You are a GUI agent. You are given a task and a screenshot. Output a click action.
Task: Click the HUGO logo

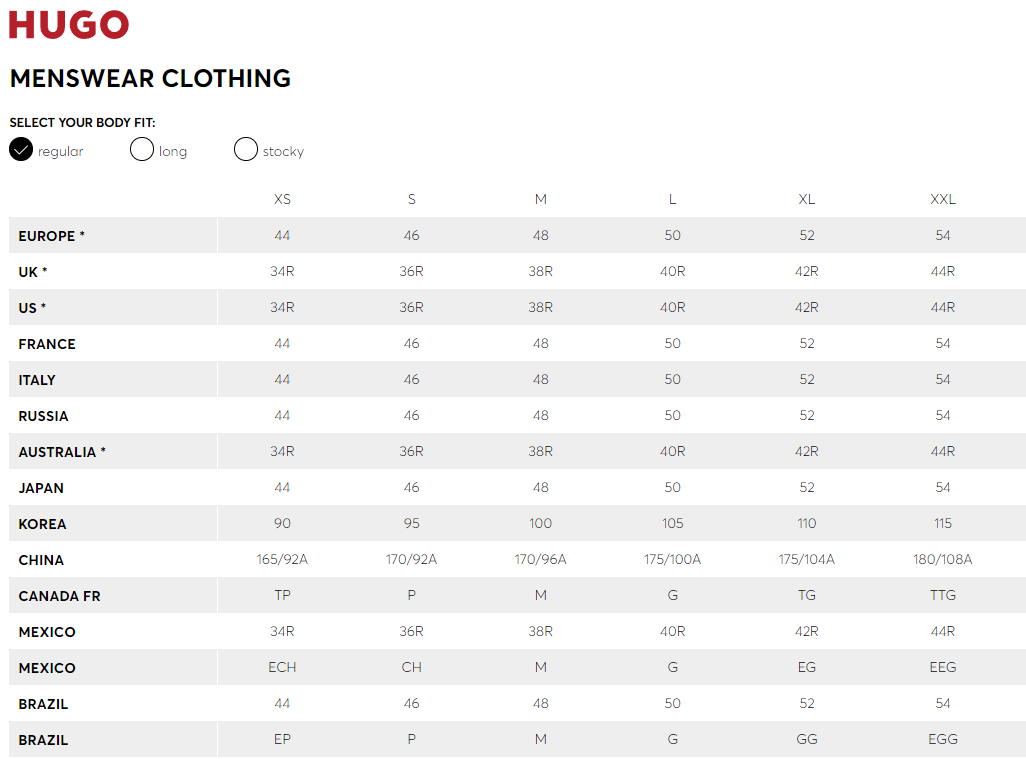69,25
